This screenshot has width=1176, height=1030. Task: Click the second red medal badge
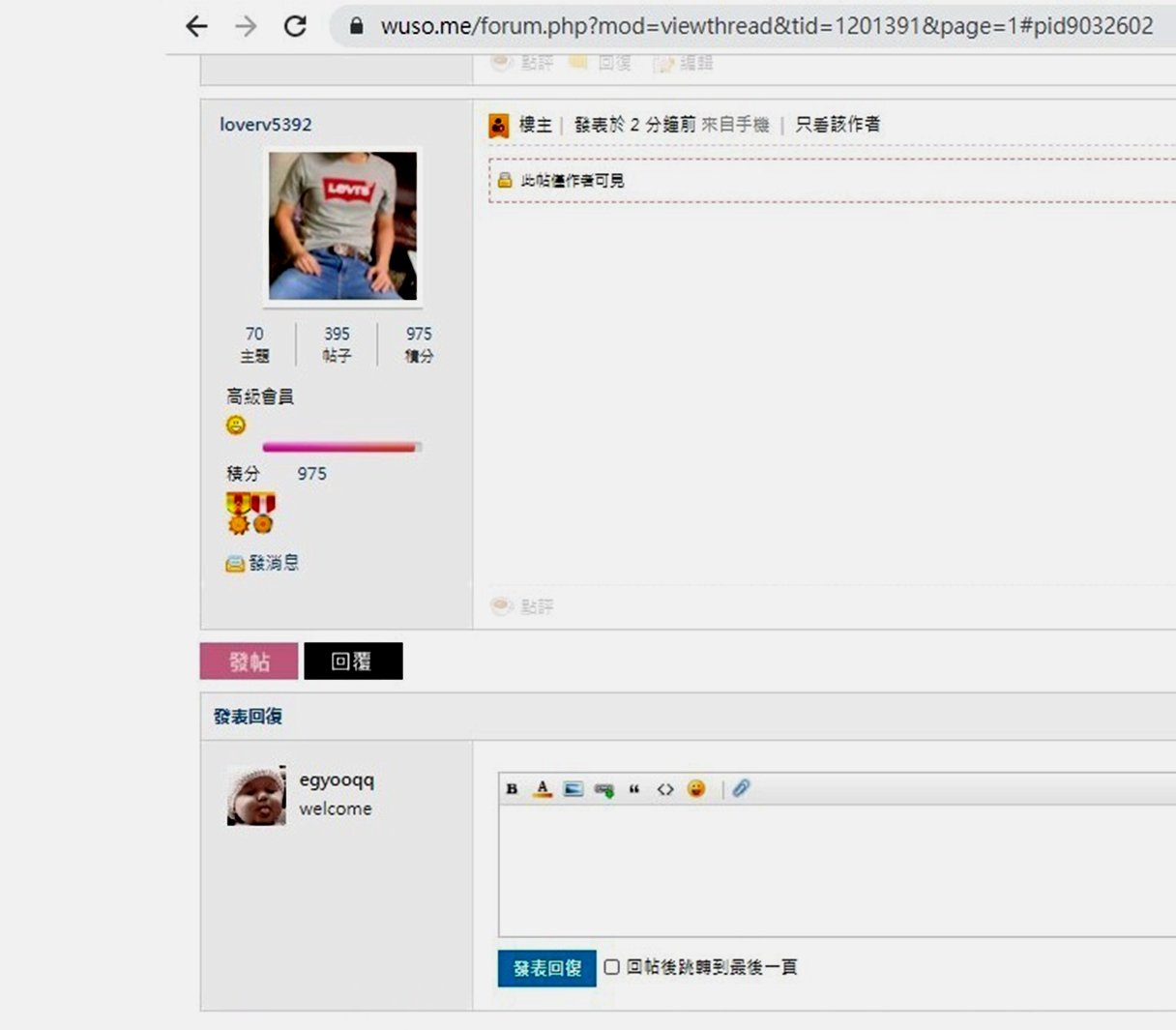(x=263, y=513)
